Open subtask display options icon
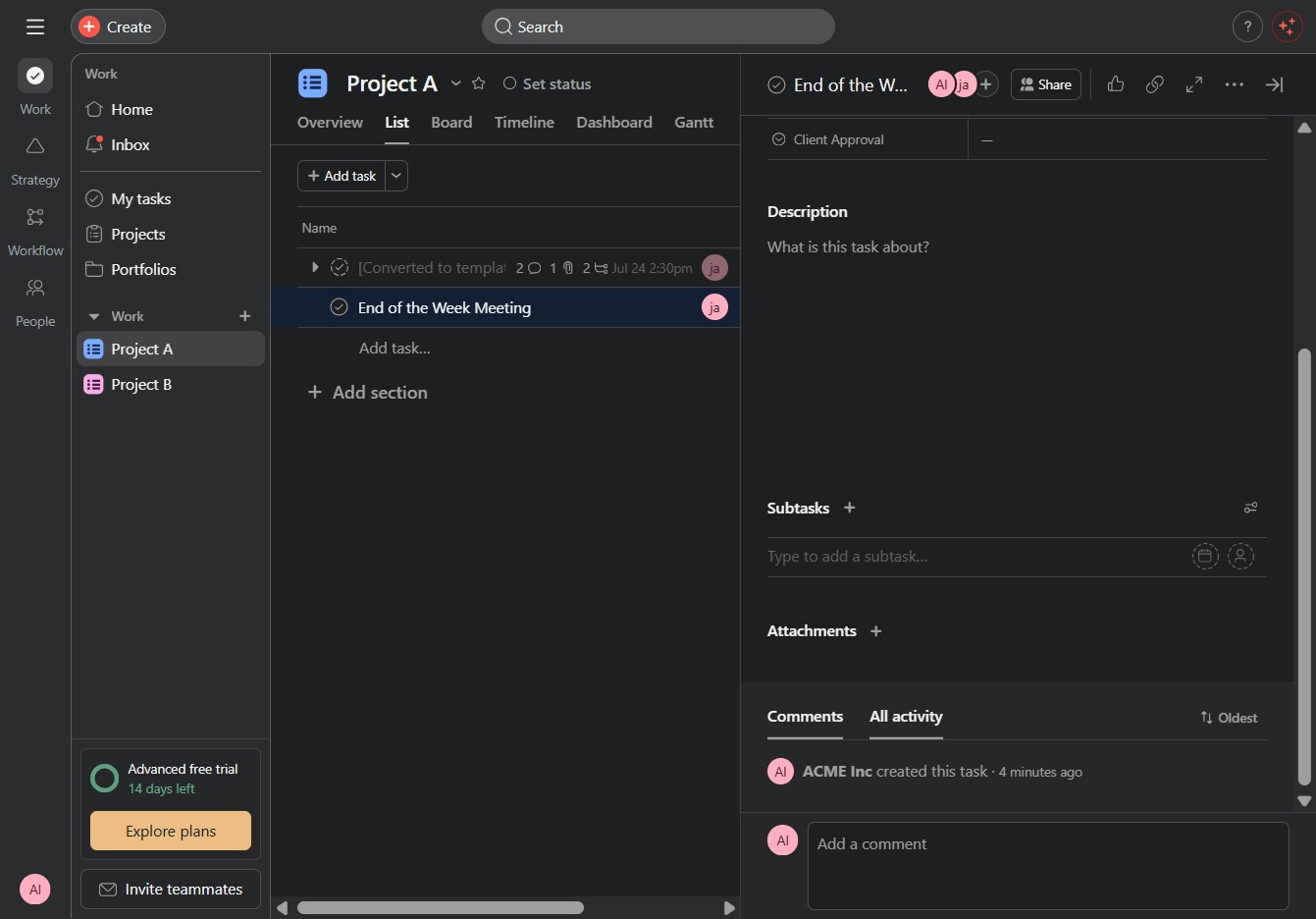1316x919 pixels. point(1250,508)
